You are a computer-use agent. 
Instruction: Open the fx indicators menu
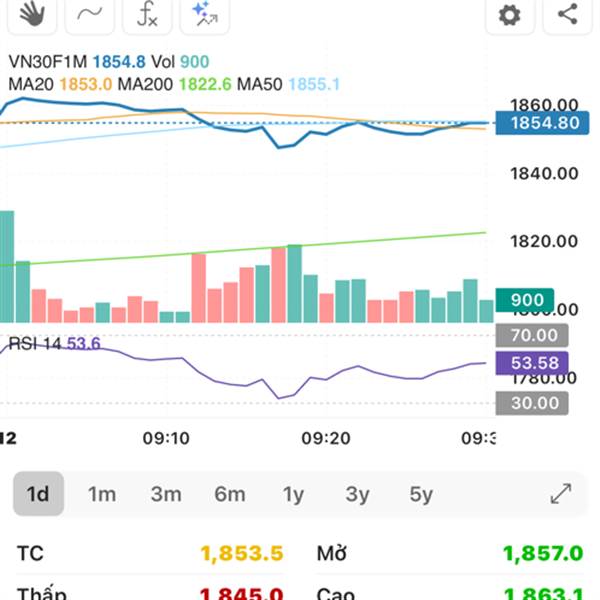147,15
